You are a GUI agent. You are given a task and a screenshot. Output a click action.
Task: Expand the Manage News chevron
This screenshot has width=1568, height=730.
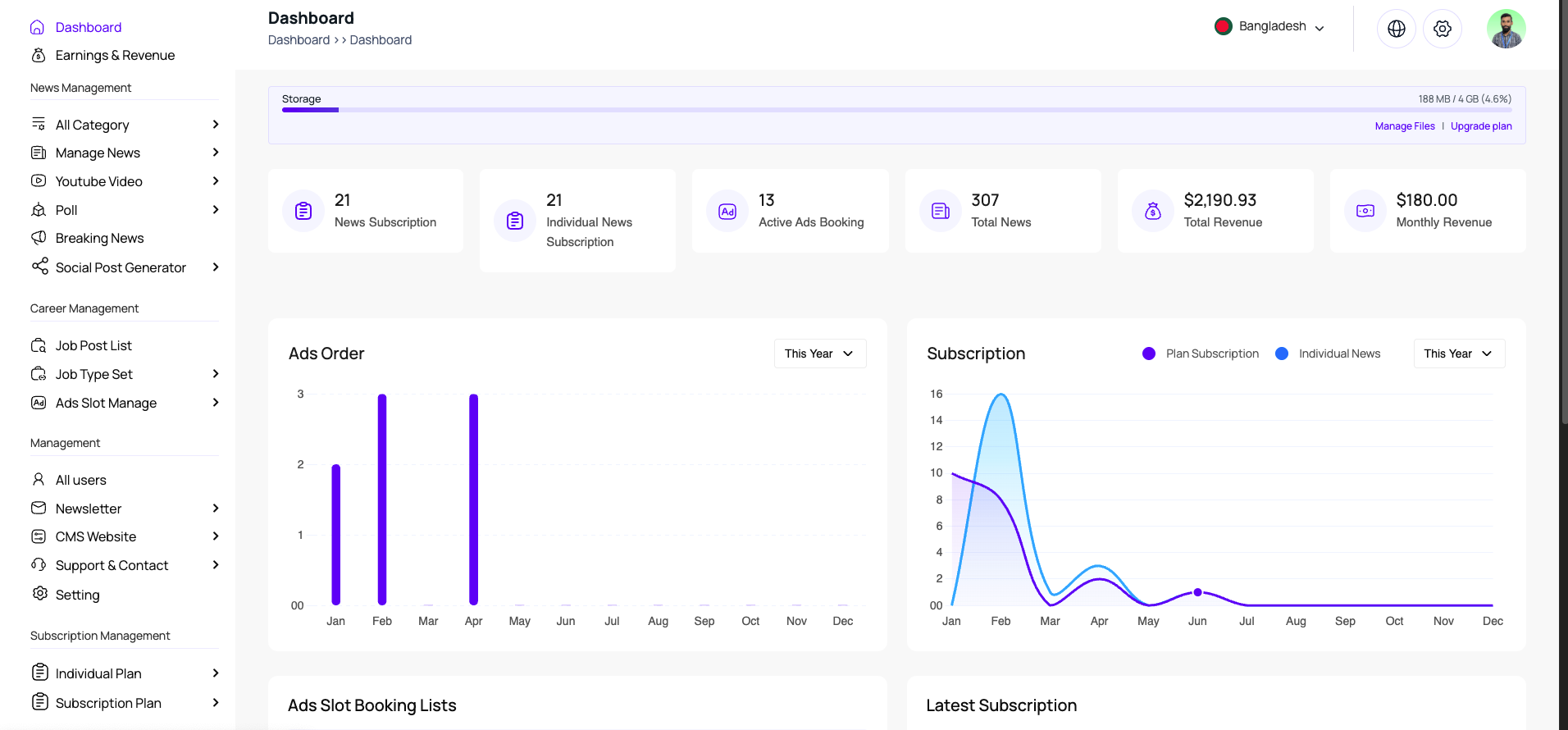click(x=216, y=153)
